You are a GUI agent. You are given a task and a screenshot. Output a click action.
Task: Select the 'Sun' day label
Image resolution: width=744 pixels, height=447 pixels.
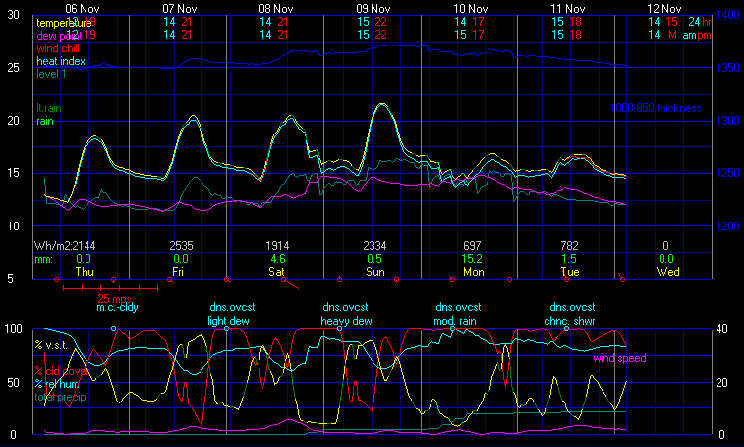tap(375, 272)
